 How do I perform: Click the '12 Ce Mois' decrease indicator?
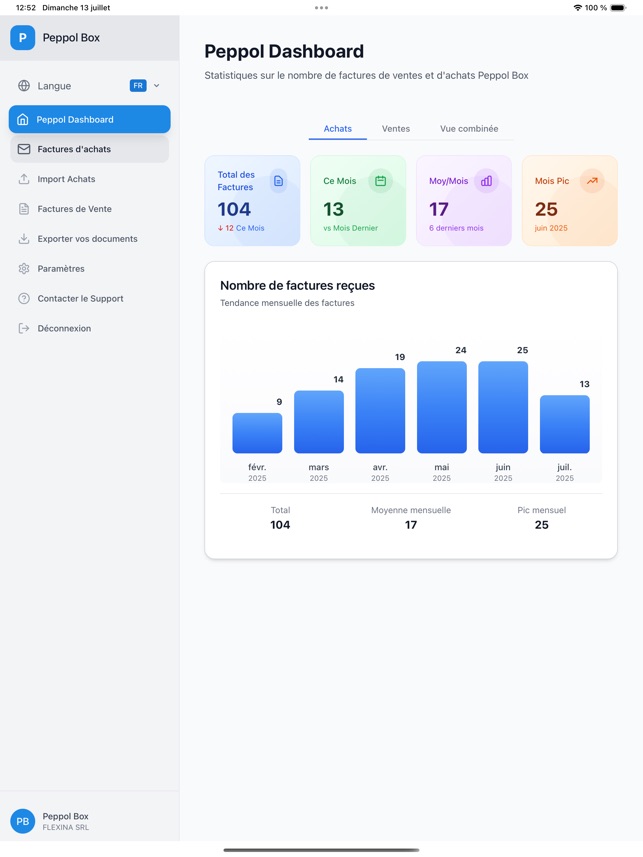point(241,228)
